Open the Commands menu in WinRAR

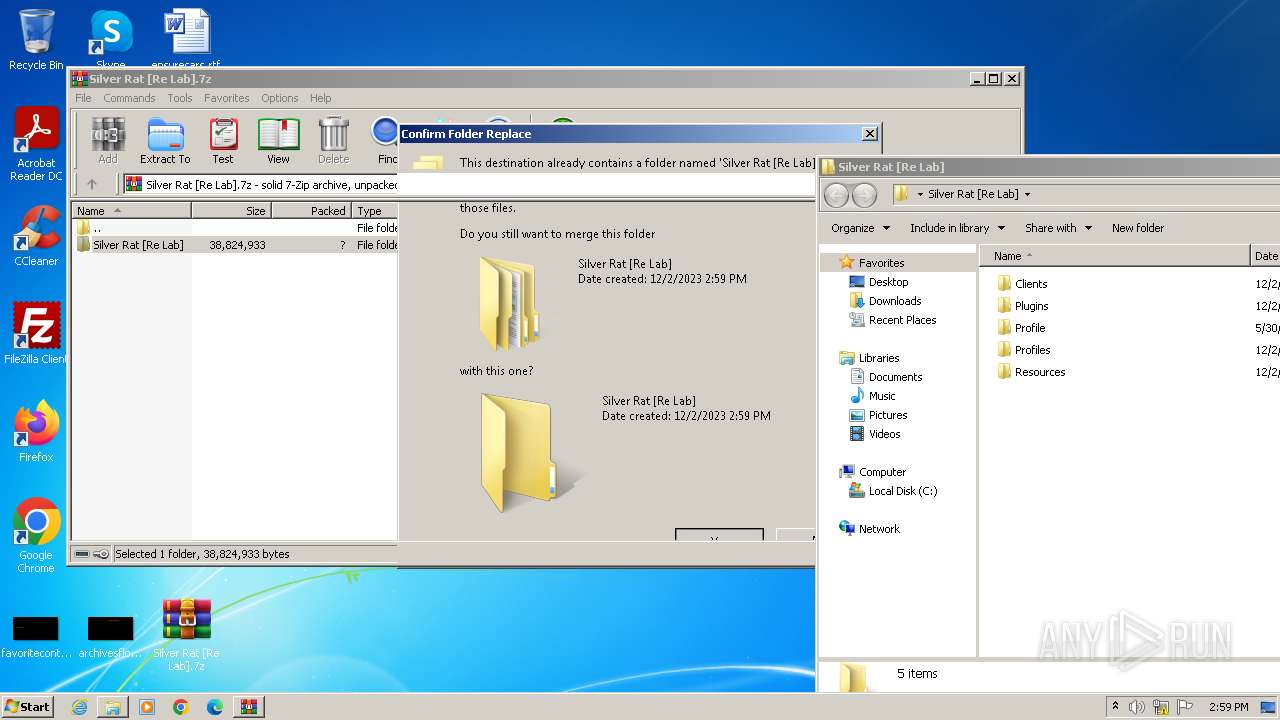[129, 98]
